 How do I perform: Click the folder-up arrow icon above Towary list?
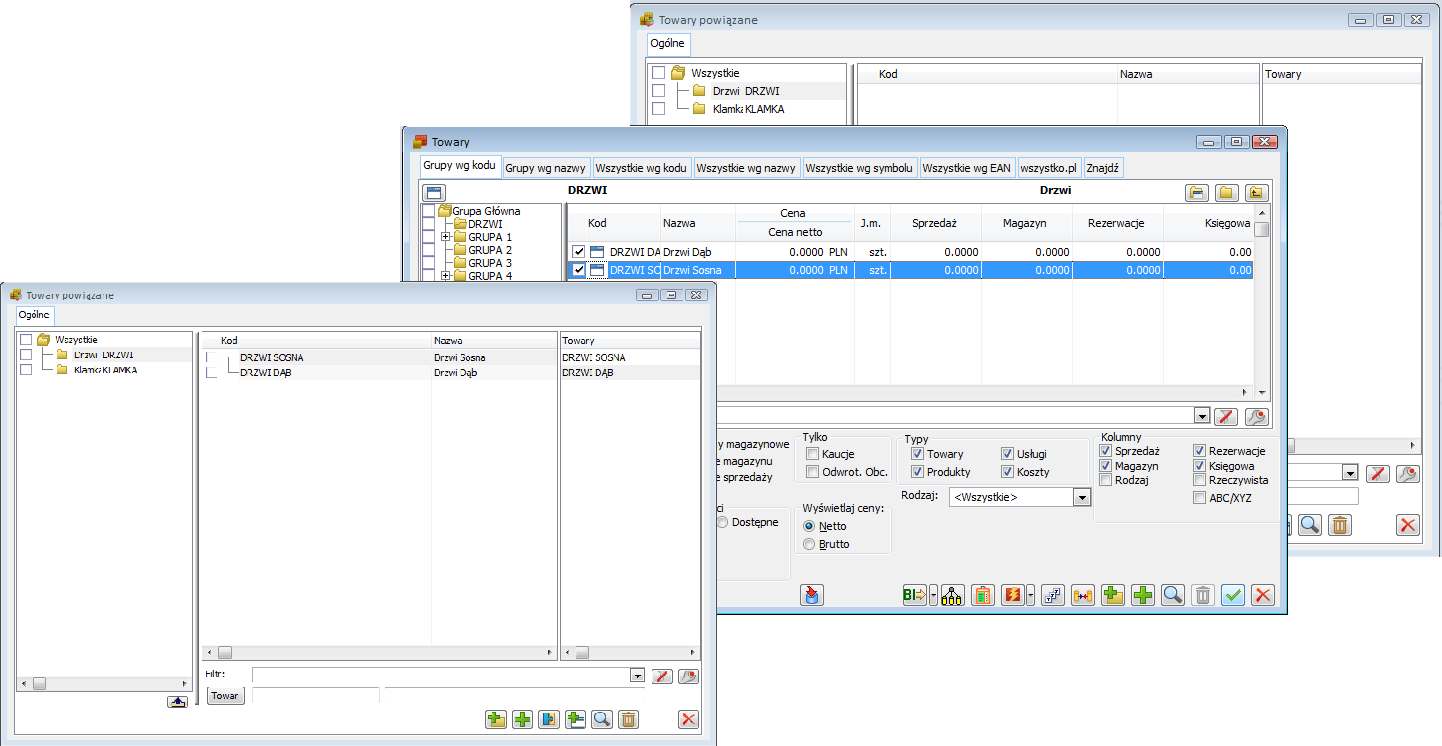coord(1257,193)
